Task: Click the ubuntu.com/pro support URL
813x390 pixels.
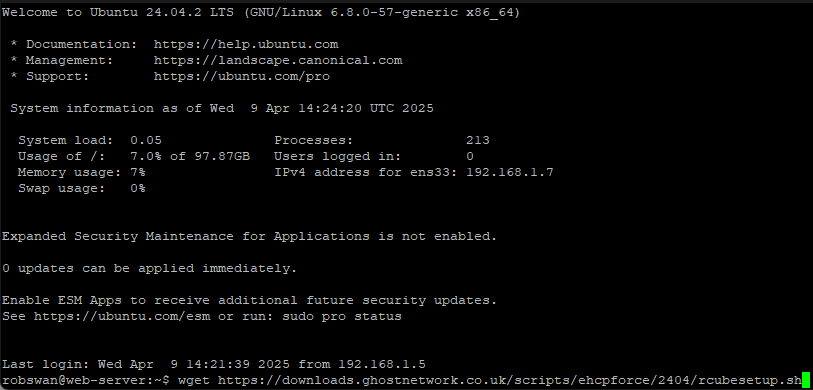Action: [242, 77]
